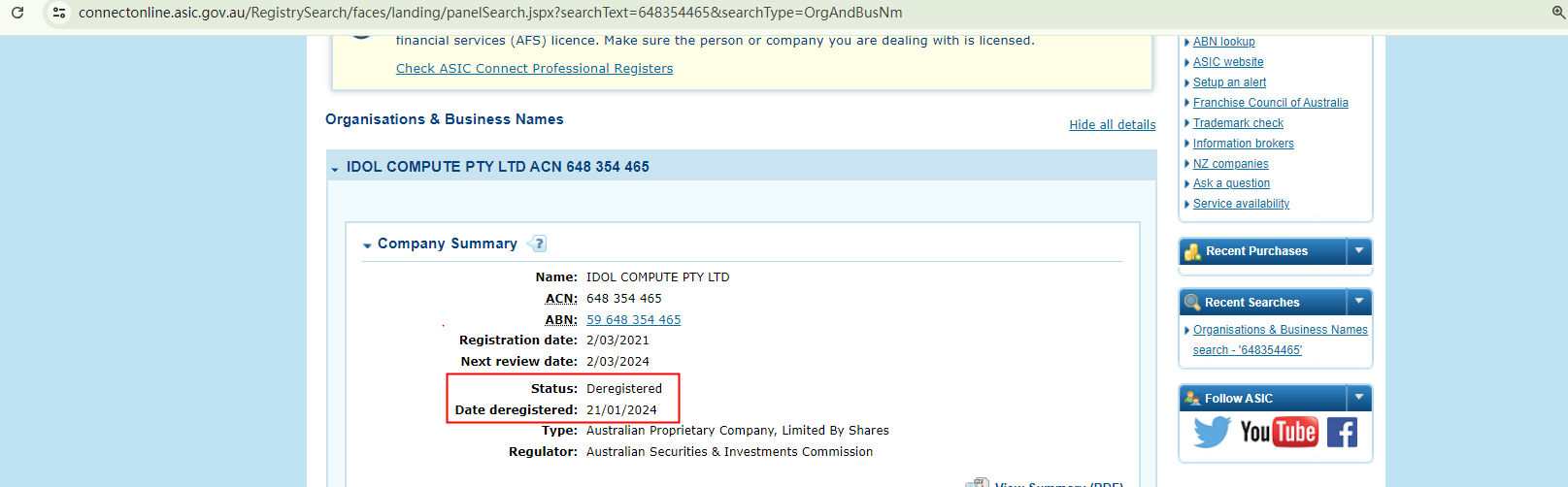Open ASIC website link
The image size is (1568, 487).
pos(1228,62)
